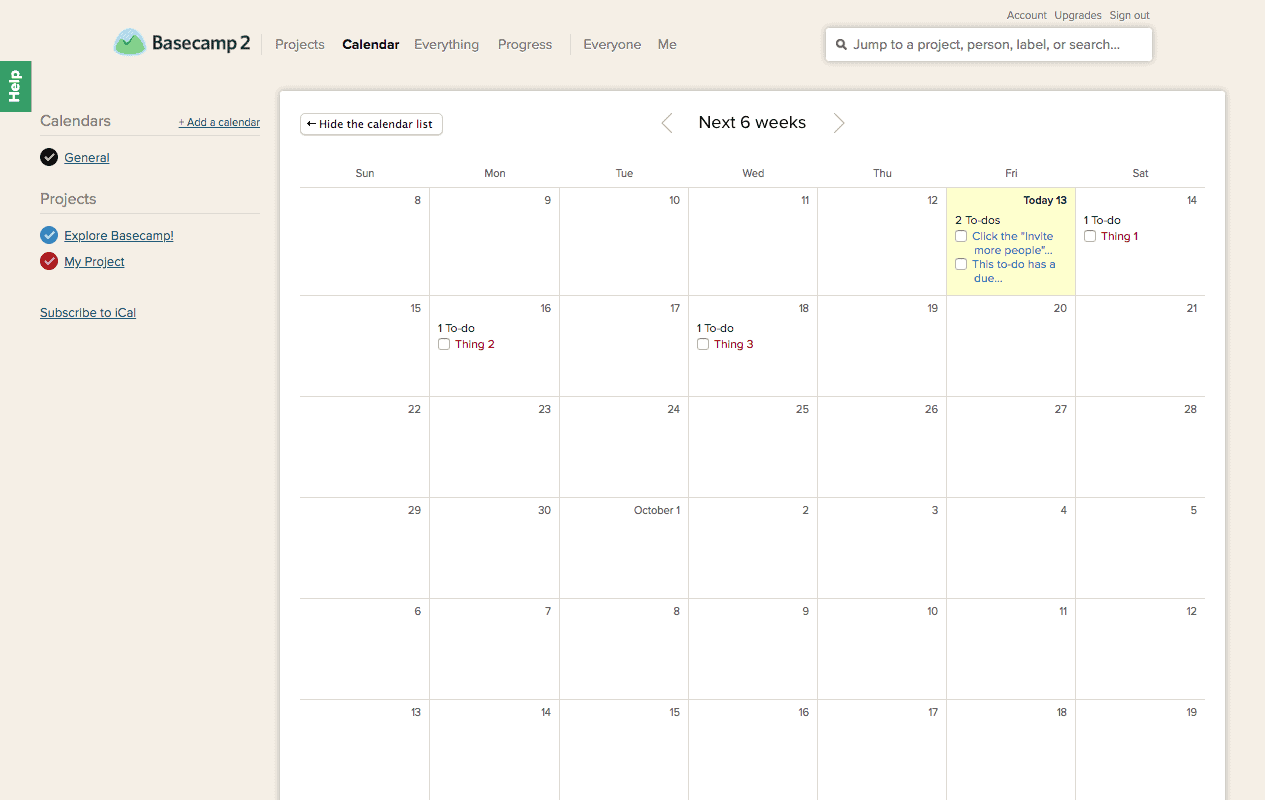This screenshot has height=800, width=1265.
Task: Toggle My Project red check circle
Action: click(x=49, y=261)
